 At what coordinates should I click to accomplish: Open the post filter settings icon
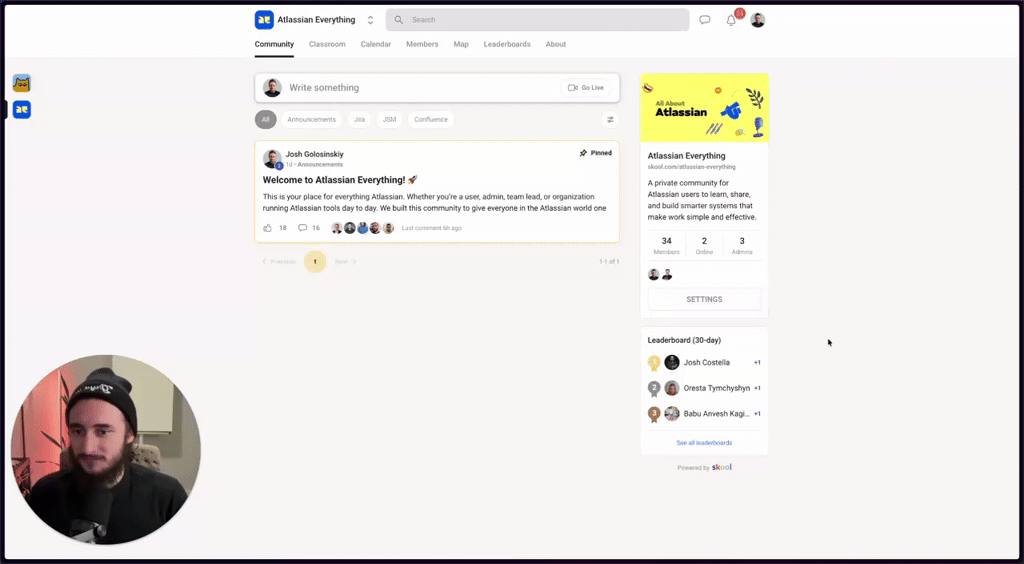click(610, 119)
